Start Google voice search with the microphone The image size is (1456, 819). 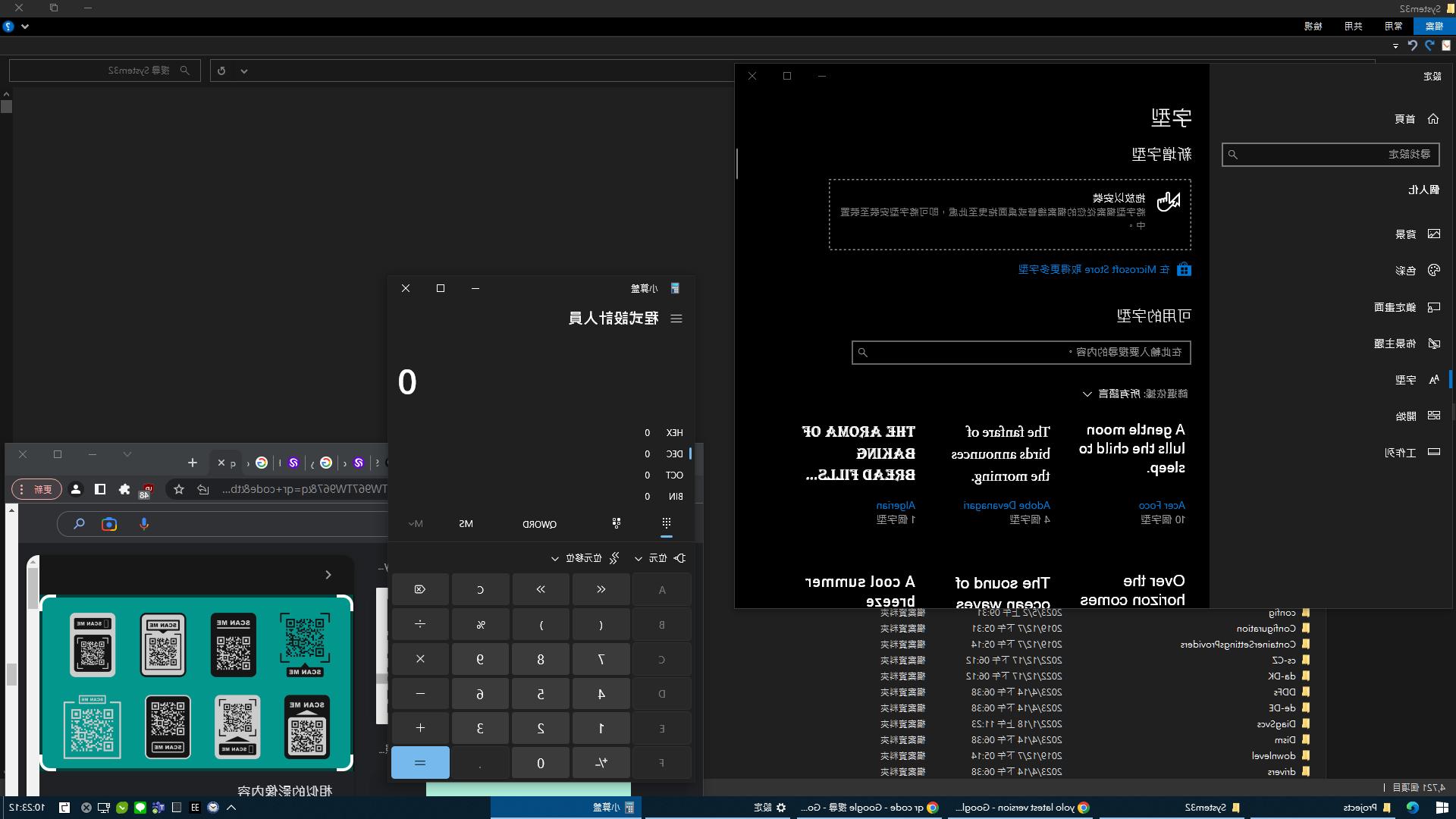[144, 524]
